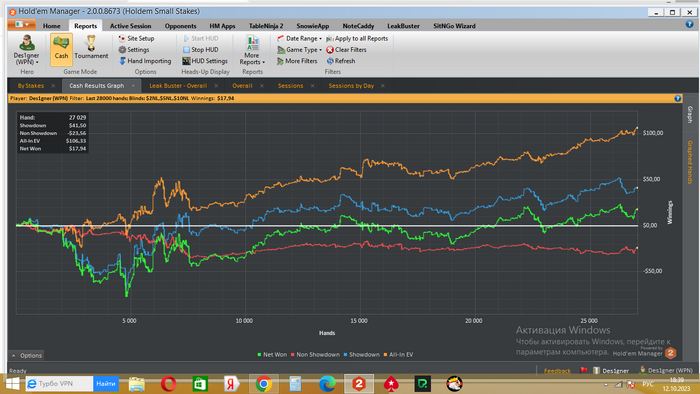Screen dimensions: 700x394
Task: Launch Opera from taskbar
Action: [168, 384]
